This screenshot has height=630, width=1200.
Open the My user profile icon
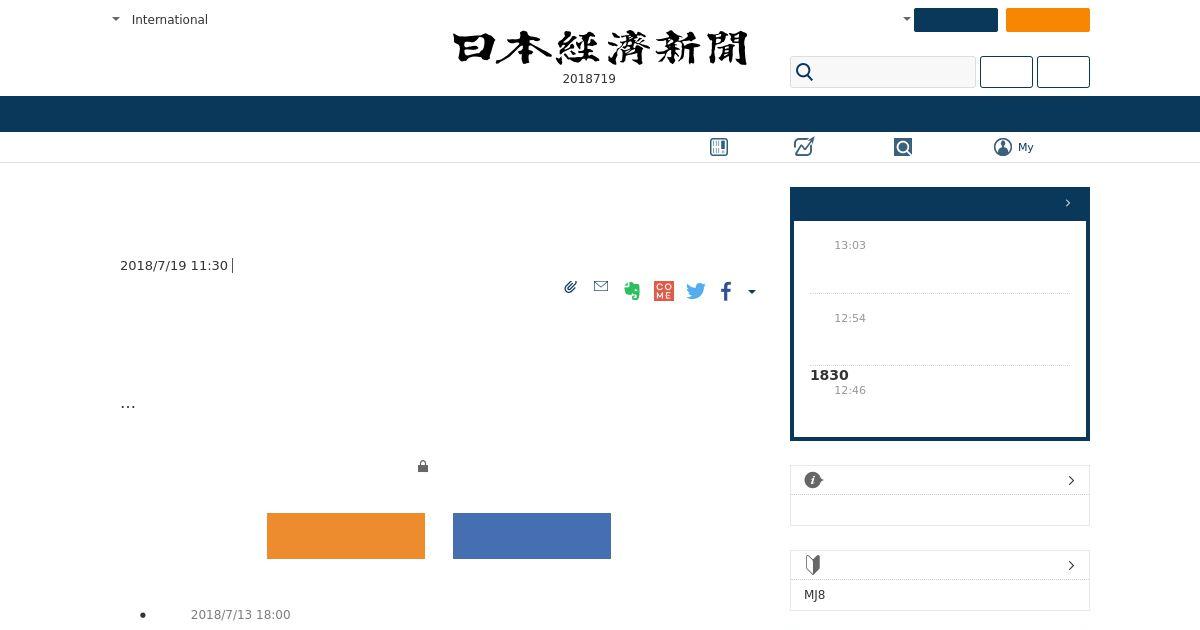[x=1003, y=147]
